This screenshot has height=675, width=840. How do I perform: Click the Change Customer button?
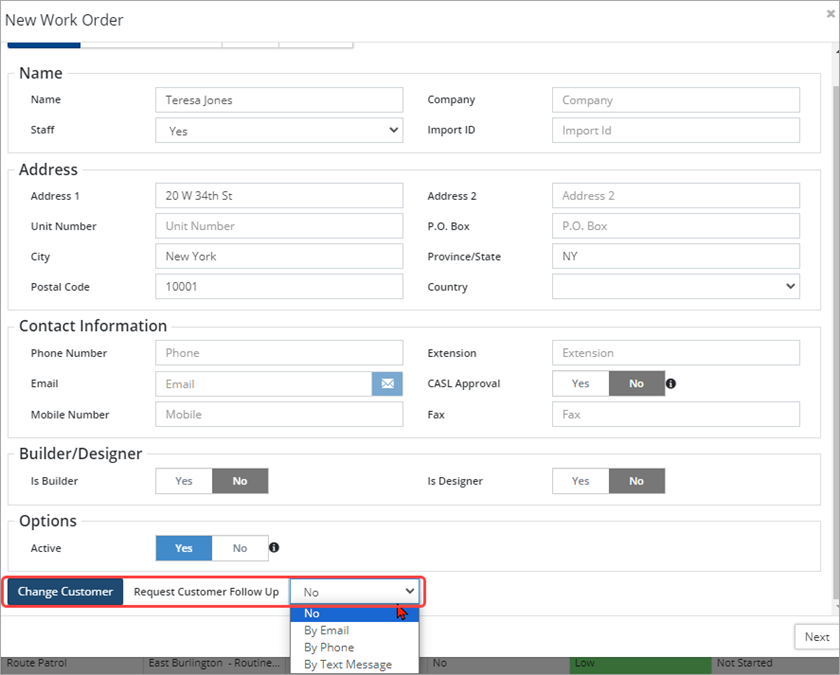(x=66, y=592)
